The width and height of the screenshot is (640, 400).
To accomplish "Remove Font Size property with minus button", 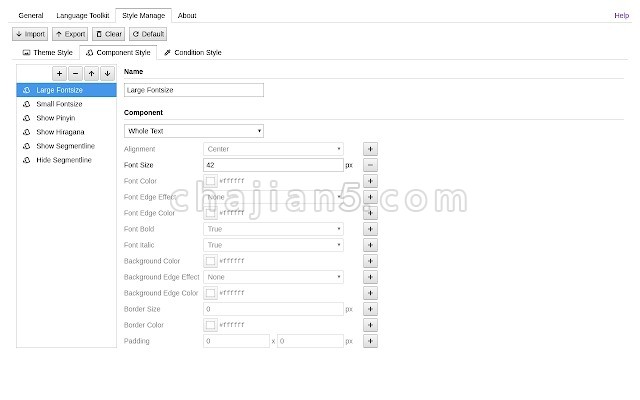I will point(370,165).
